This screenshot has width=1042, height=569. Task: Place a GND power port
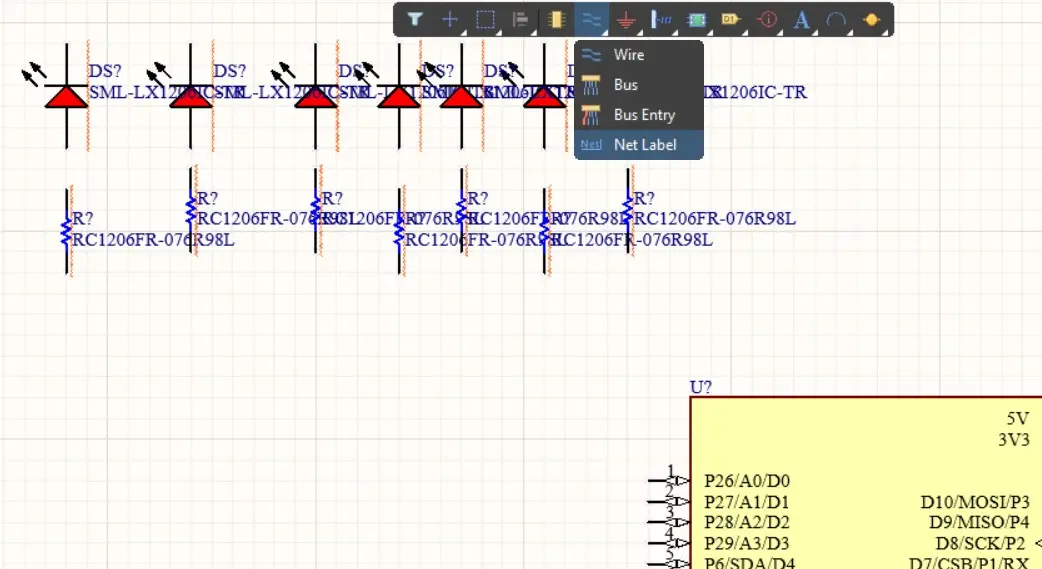click(625, 20)
